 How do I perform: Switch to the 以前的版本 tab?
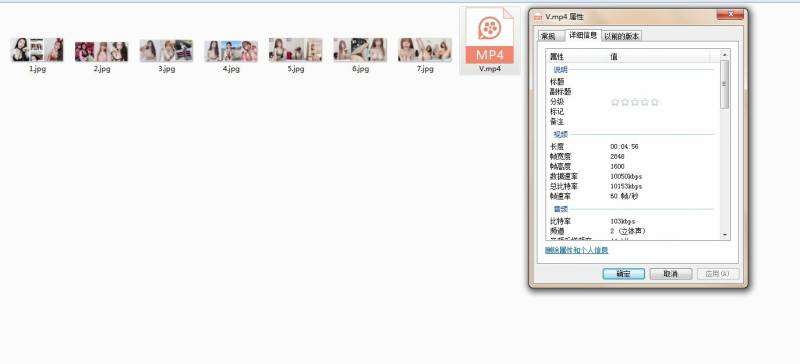(x=622, y=36)
